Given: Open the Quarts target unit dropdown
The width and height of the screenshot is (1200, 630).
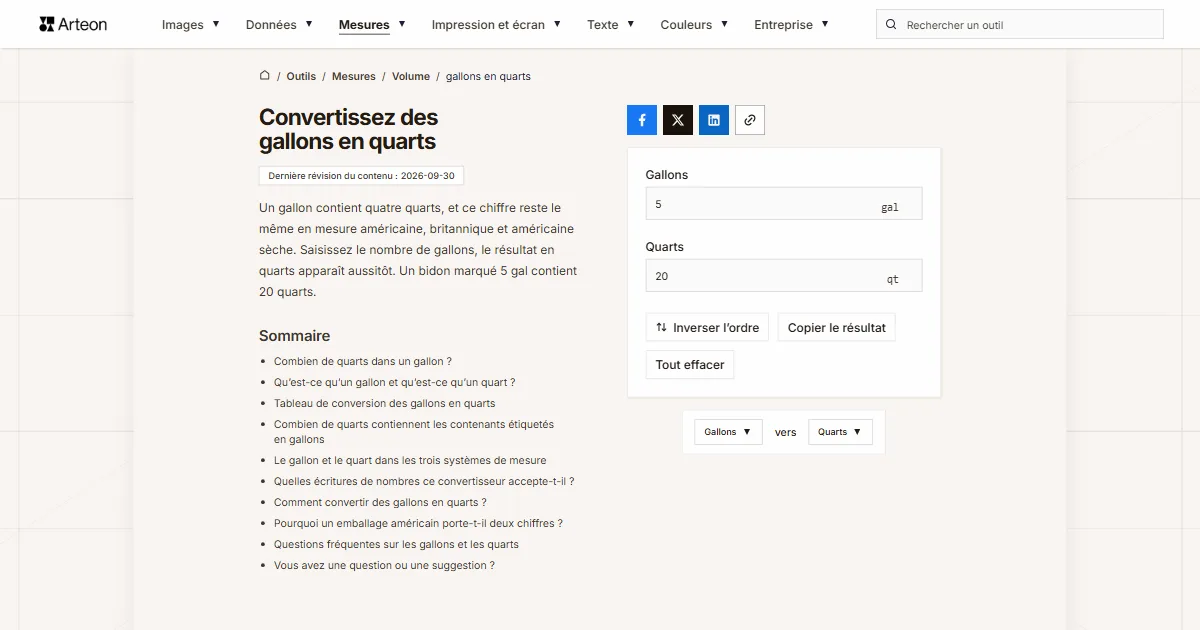Looking at the screenshot, I should click(x=840, y=432).
